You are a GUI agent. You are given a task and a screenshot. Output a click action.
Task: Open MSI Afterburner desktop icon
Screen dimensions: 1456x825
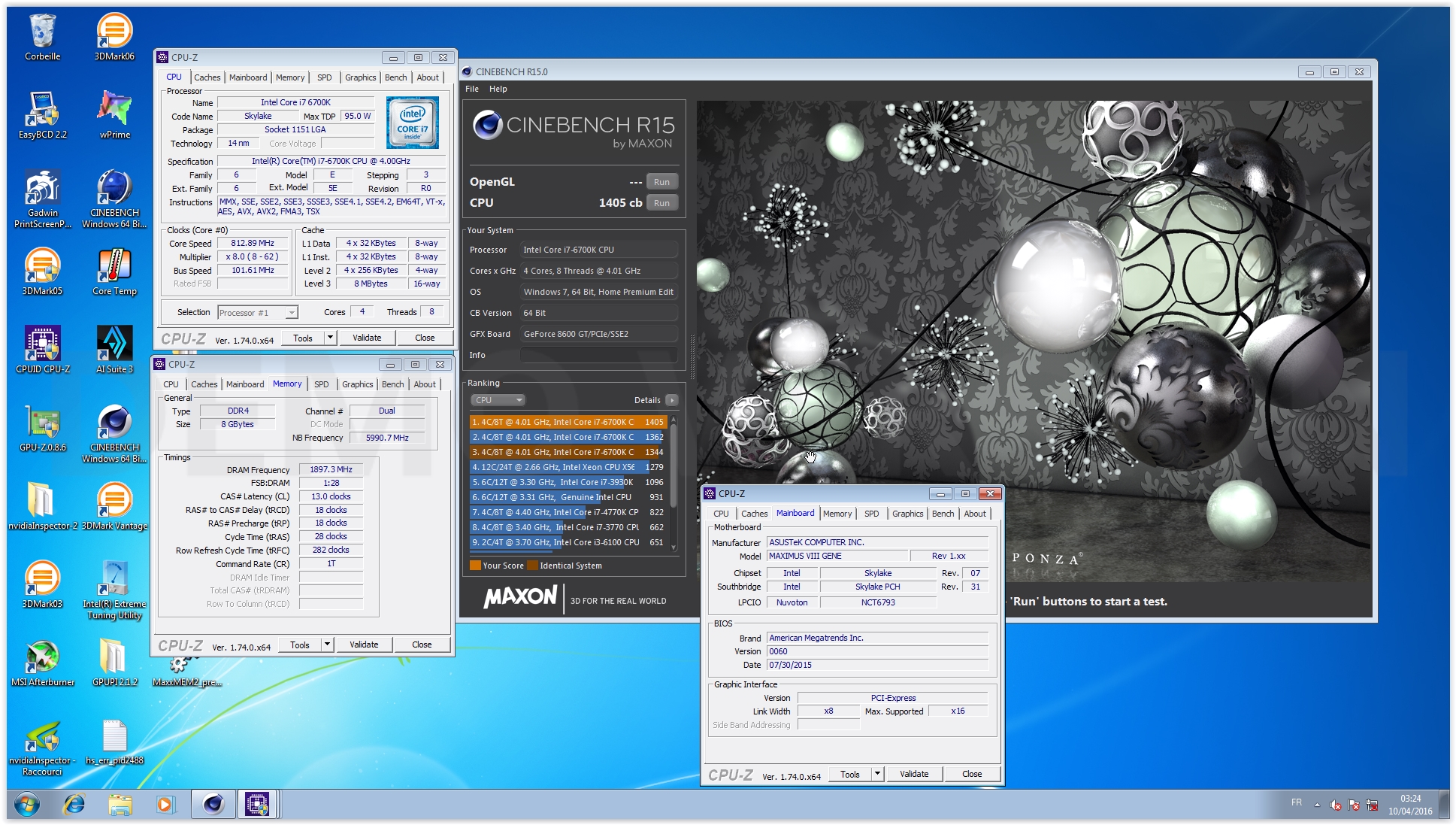pos(42,662)
